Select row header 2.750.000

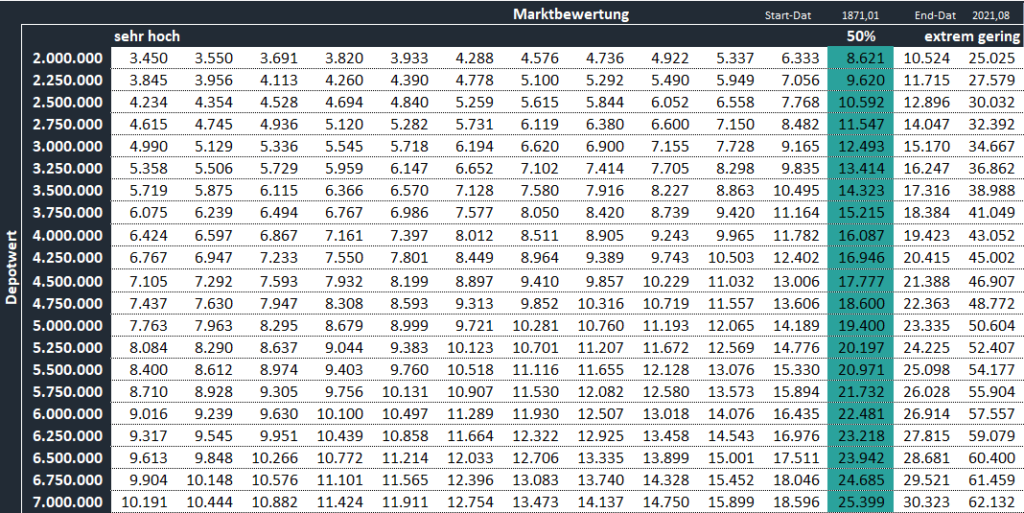68,125
